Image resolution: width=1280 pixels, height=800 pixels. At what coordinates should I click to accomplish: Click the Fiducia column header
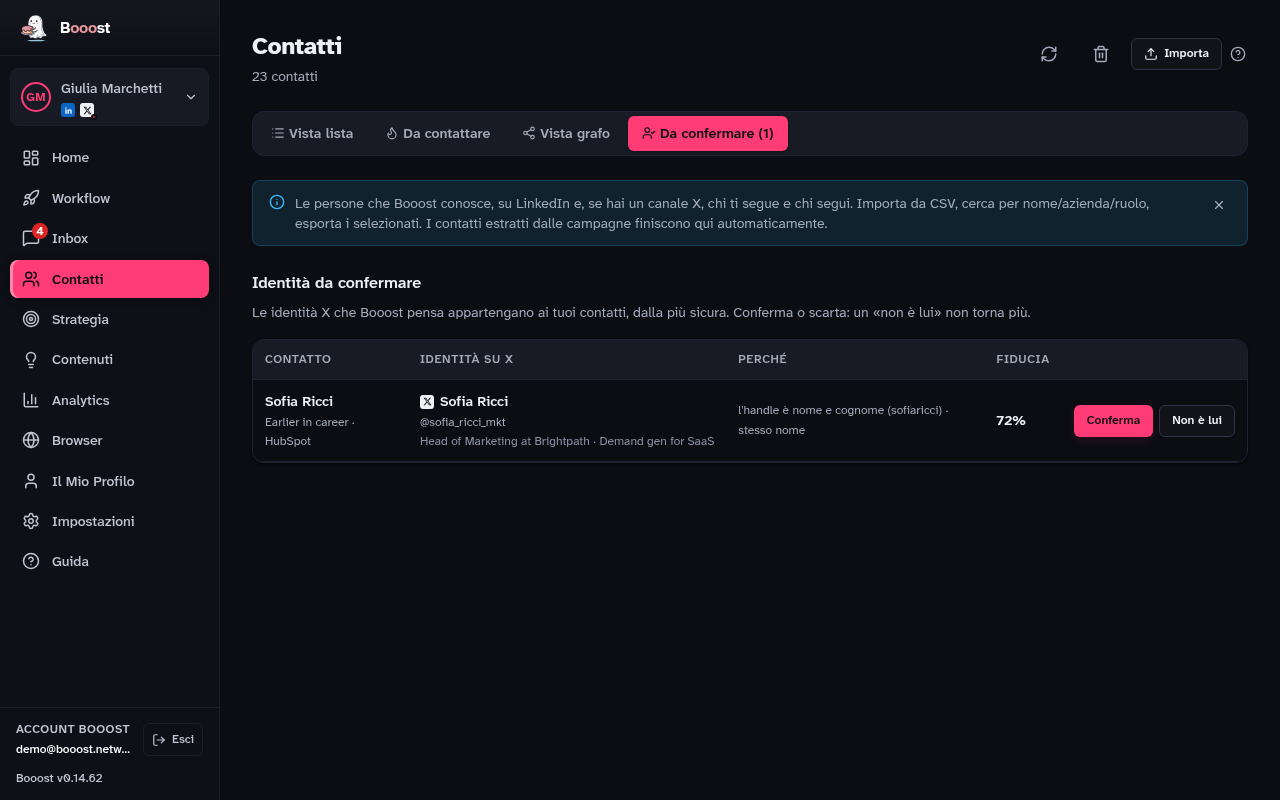(x=1023, y=359)
